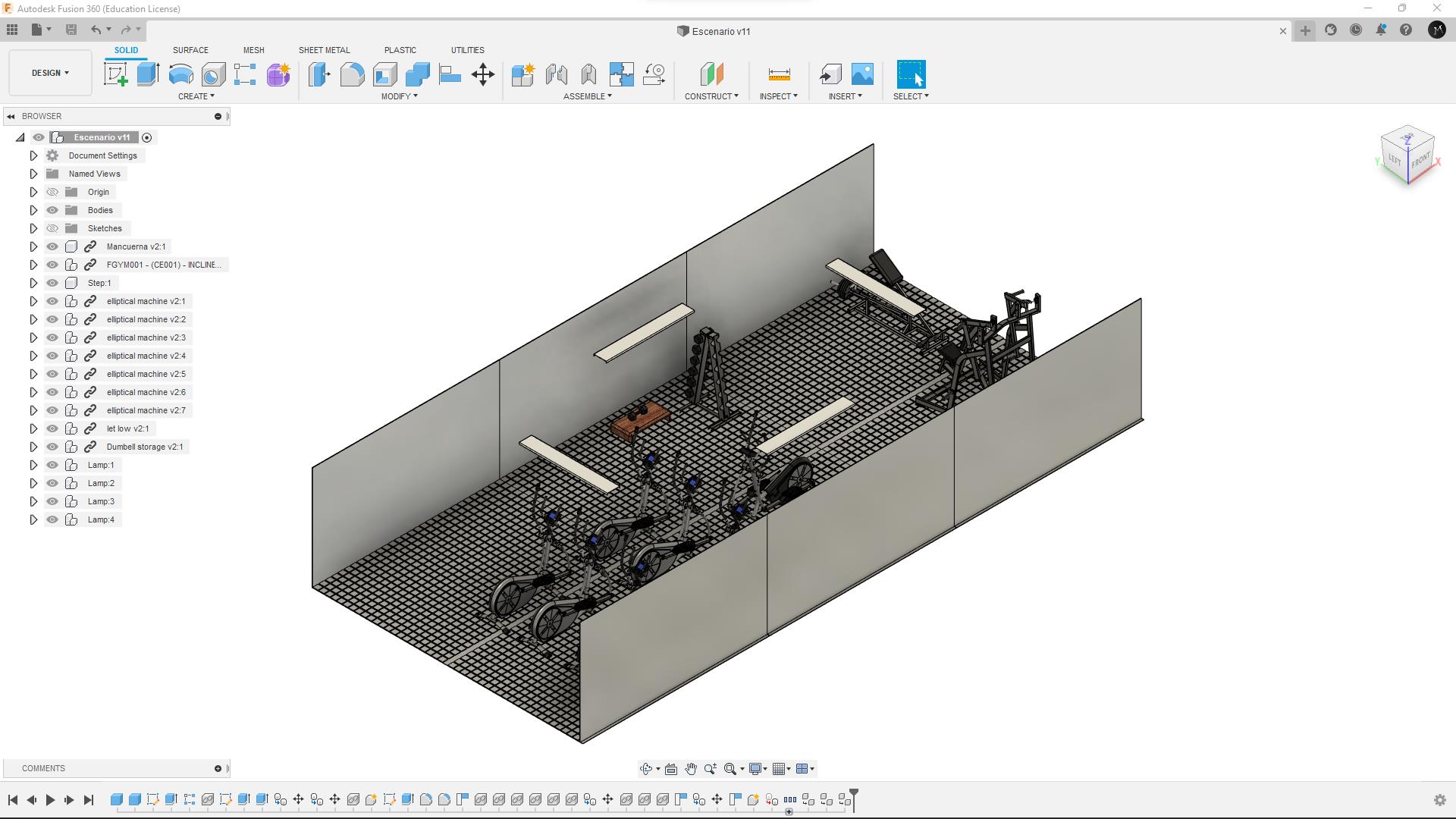The width and height of the screenshot is (1456, 819).
Task: Select the Extrude tool icon
Action: [148, 74]
